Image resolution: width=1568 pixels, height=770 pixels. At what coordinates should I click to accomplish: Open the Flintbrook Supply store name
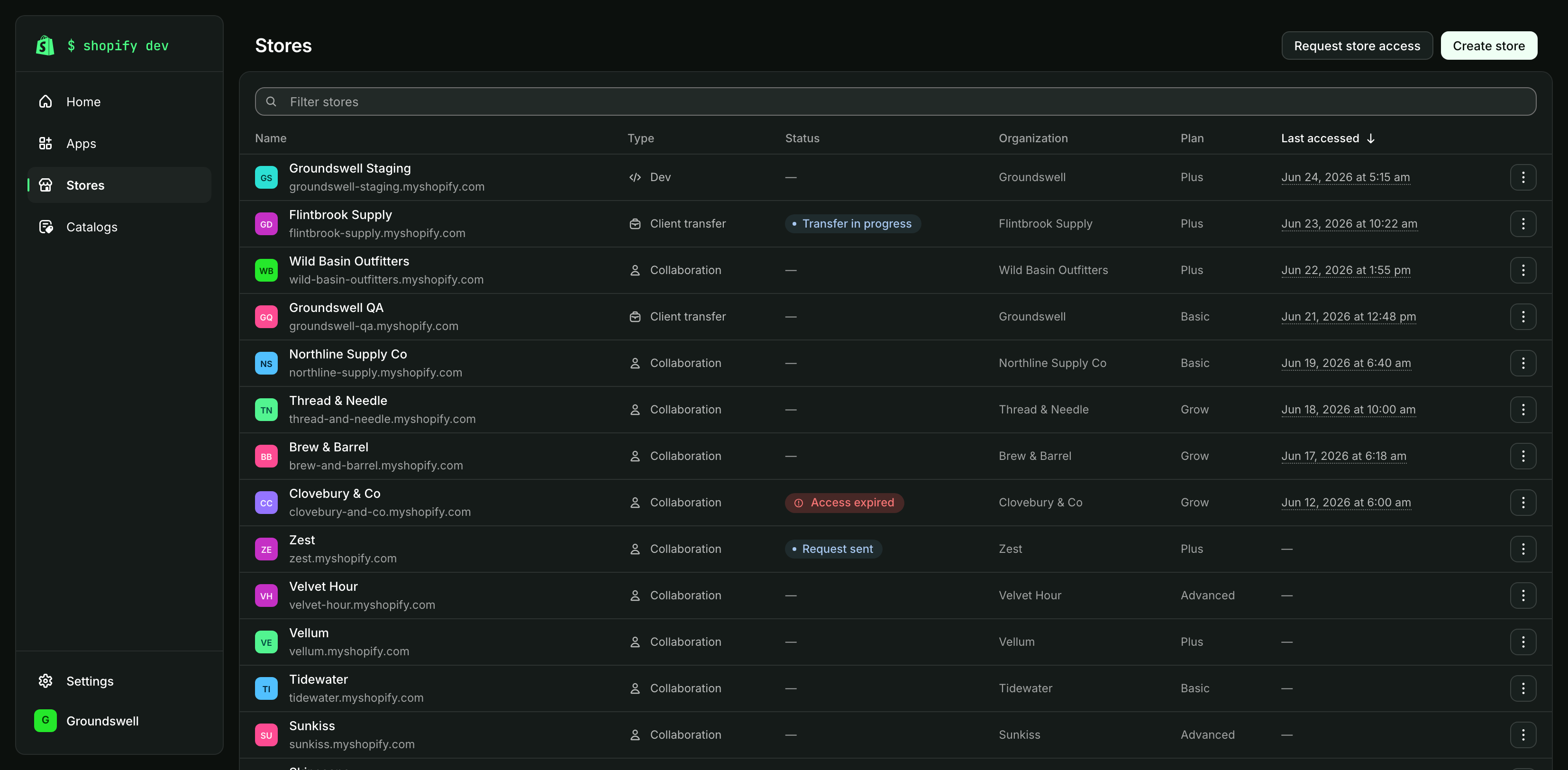(x=340, y=215)
